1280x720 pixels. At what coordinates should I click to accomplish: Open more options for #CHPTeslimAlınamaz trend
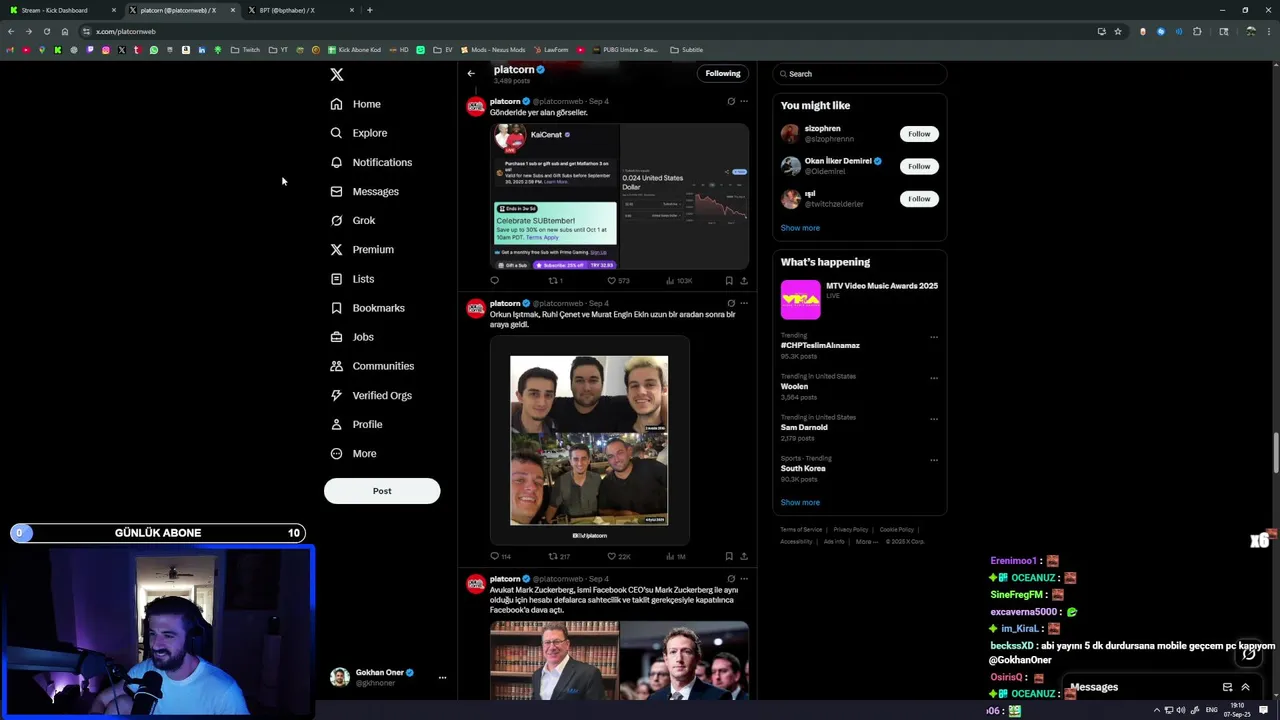[934, 337]
